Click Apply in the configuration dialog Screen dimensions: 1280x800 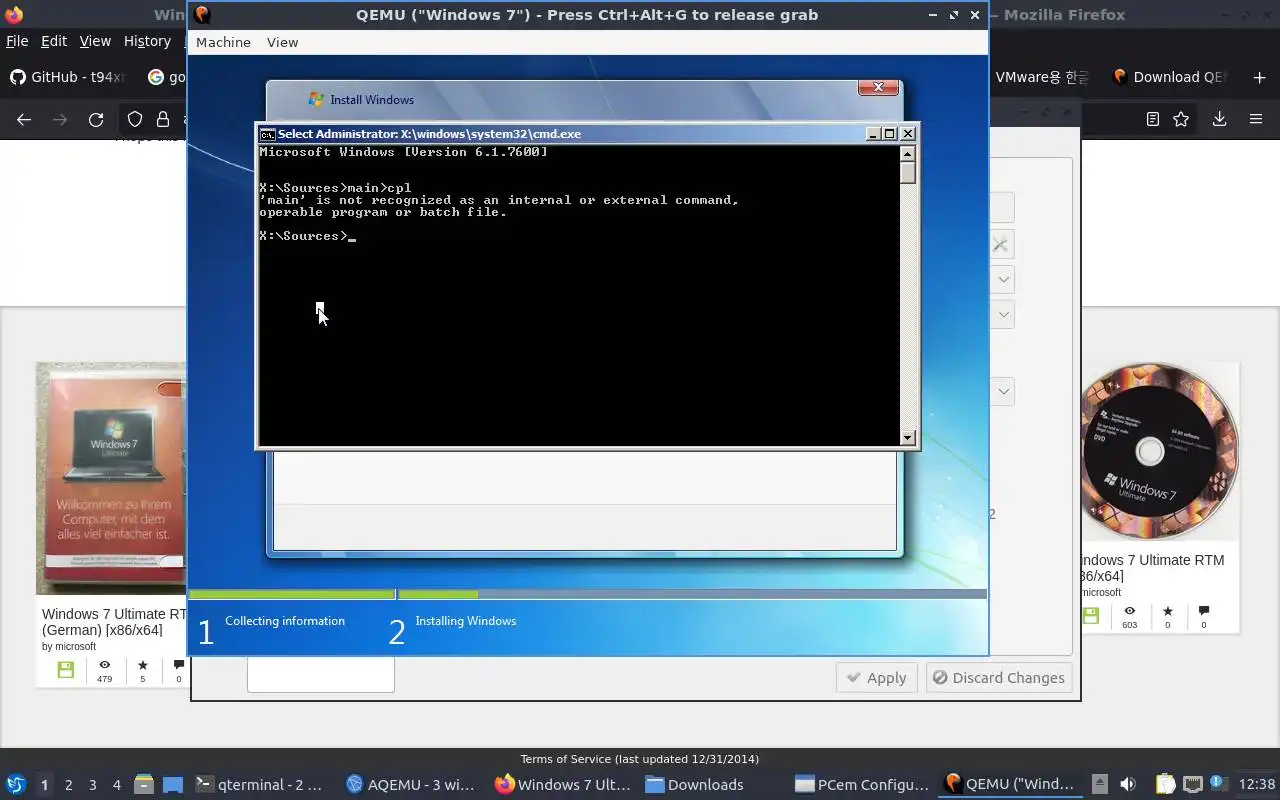(x=877, y=677)
